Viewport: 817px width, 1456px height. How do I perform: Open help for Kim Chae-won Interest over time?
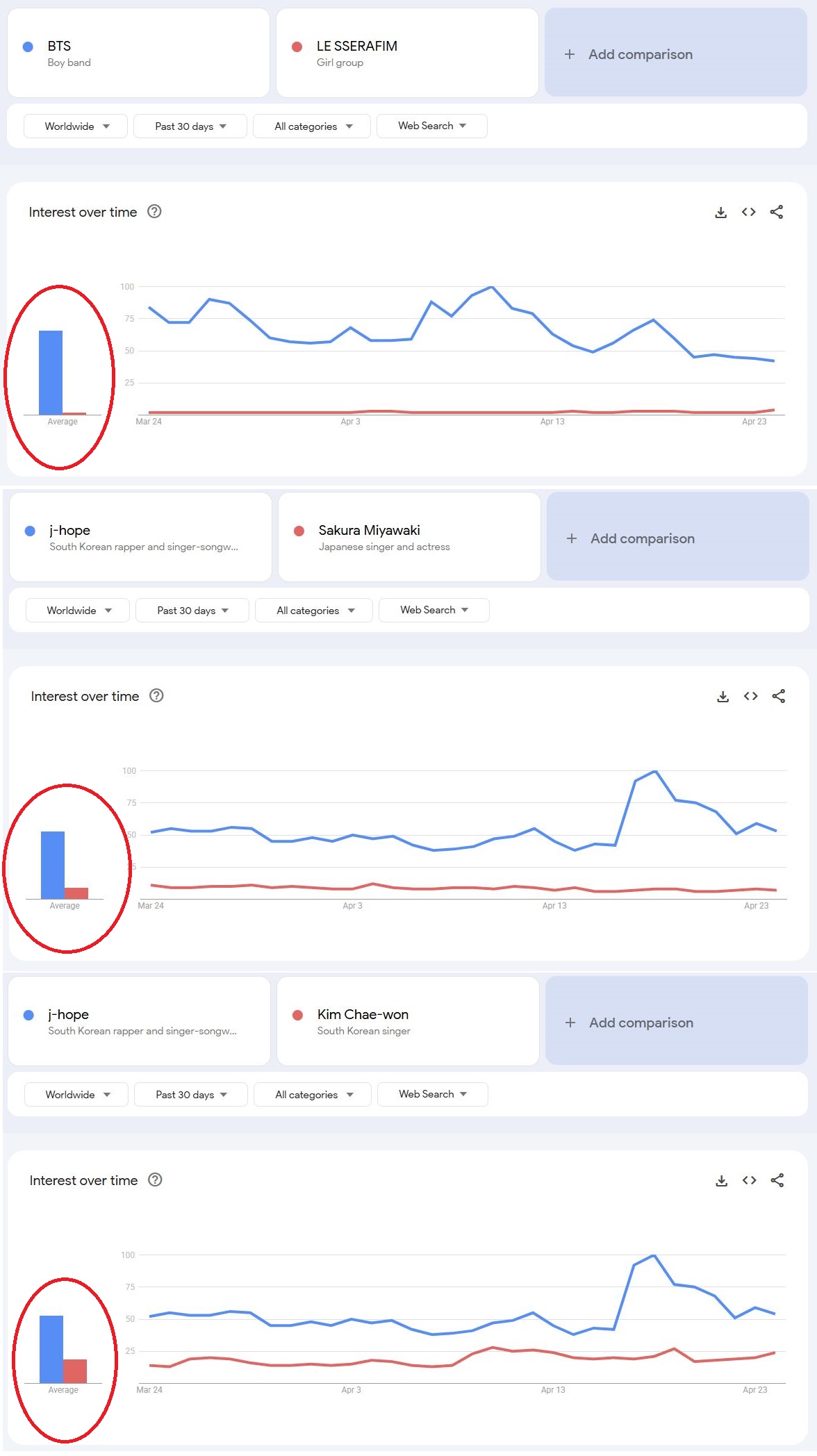[x=155, y=1180]
